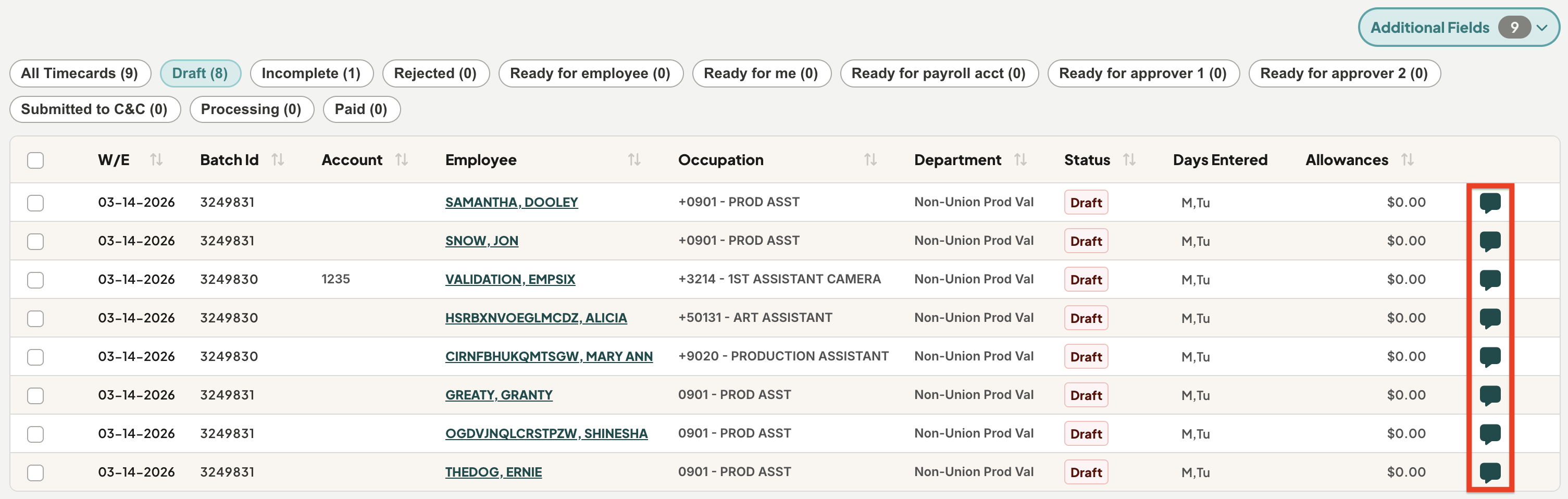This screenshot has height=499, width=1568.
Task: Sort table by Occupation arrows
Action: click(x=870, y=159)
